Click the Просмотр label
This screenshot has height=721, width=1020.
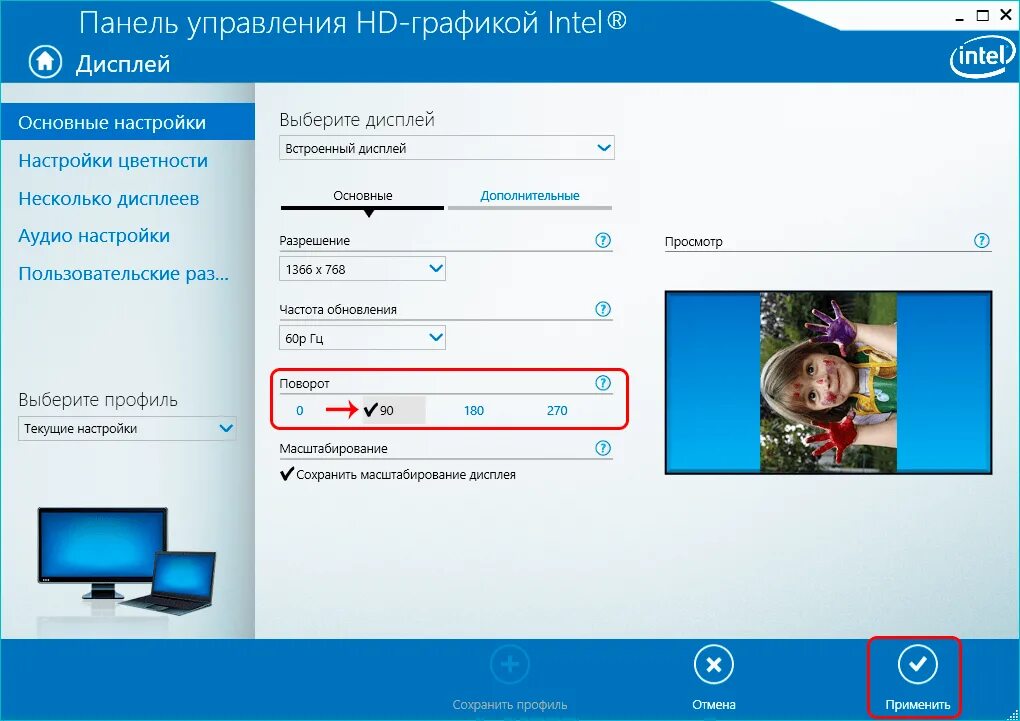[693, 241]
